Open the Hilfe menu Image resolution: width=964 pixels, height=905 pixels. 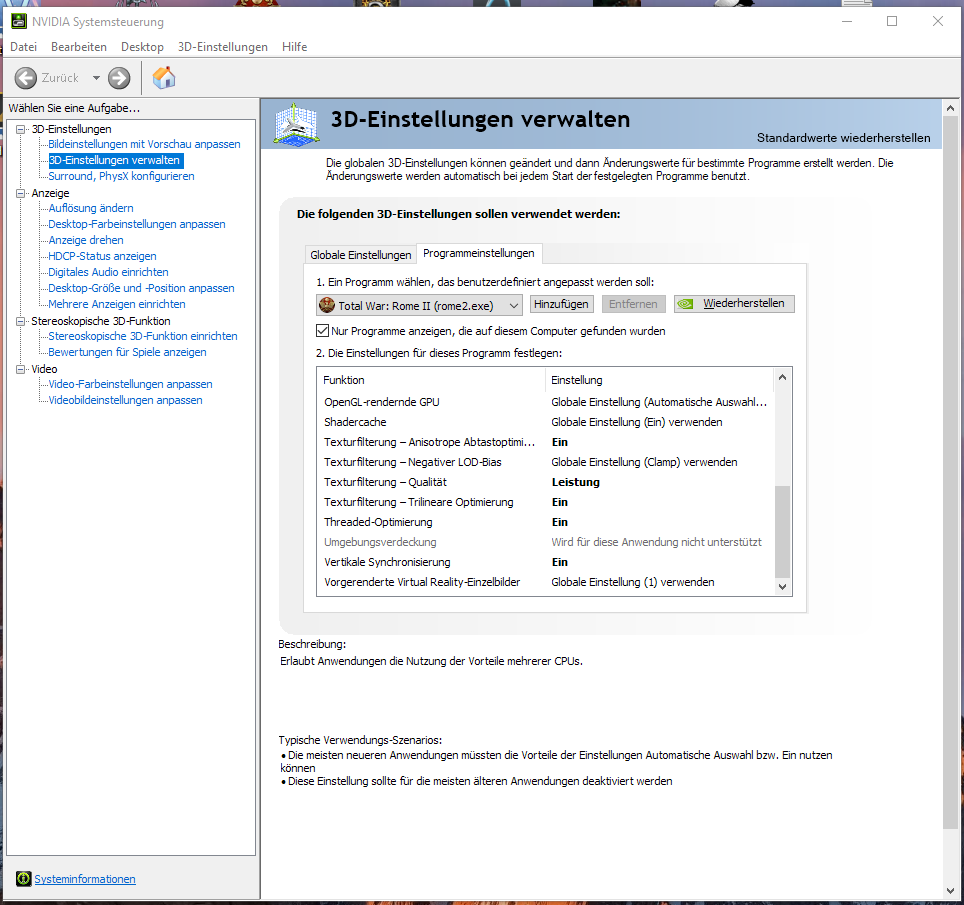[x=294, y=47]
